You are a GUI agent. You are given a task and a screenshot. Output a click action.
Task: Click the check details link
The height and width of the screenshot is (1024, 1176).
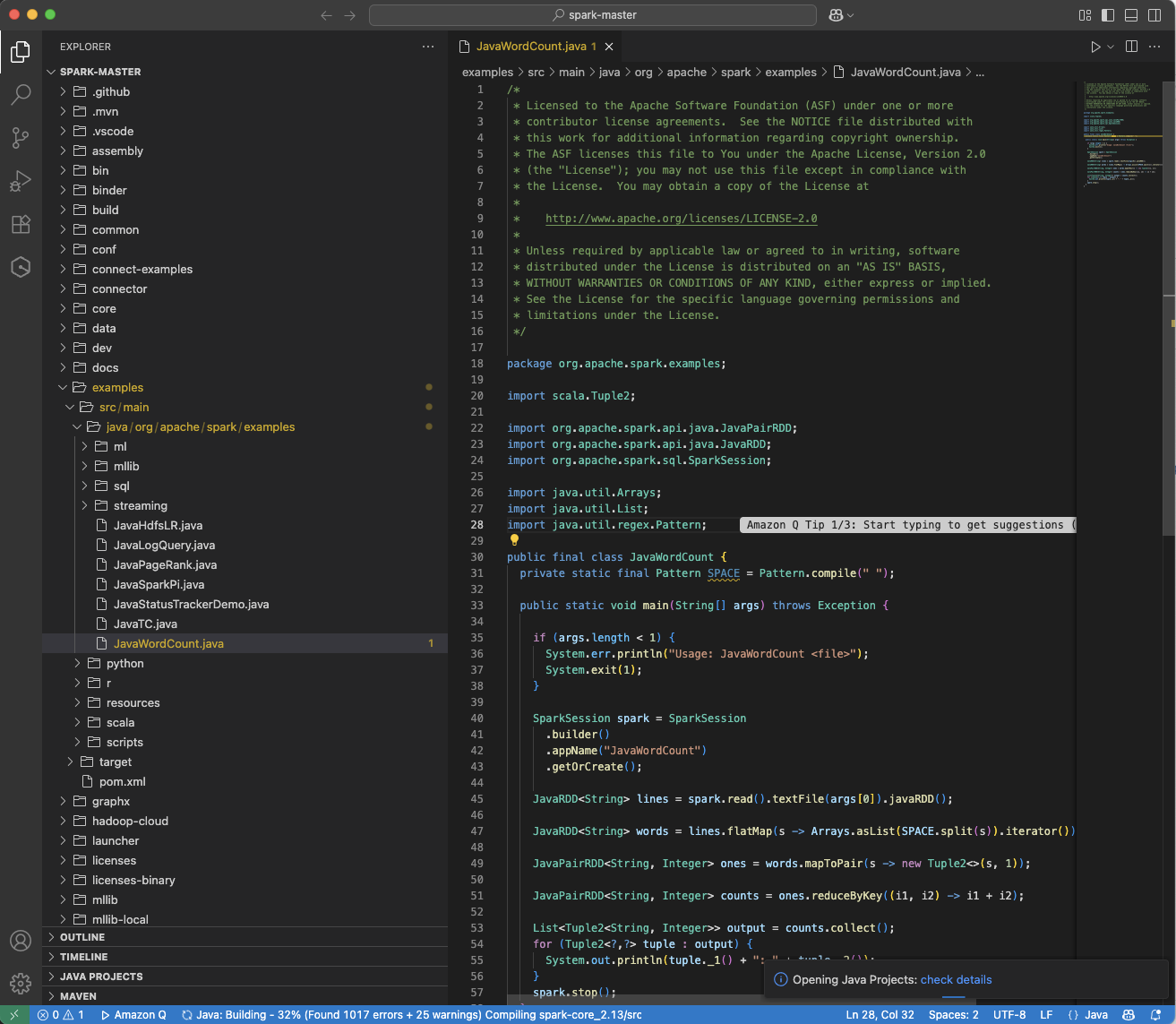pos(956,979)
